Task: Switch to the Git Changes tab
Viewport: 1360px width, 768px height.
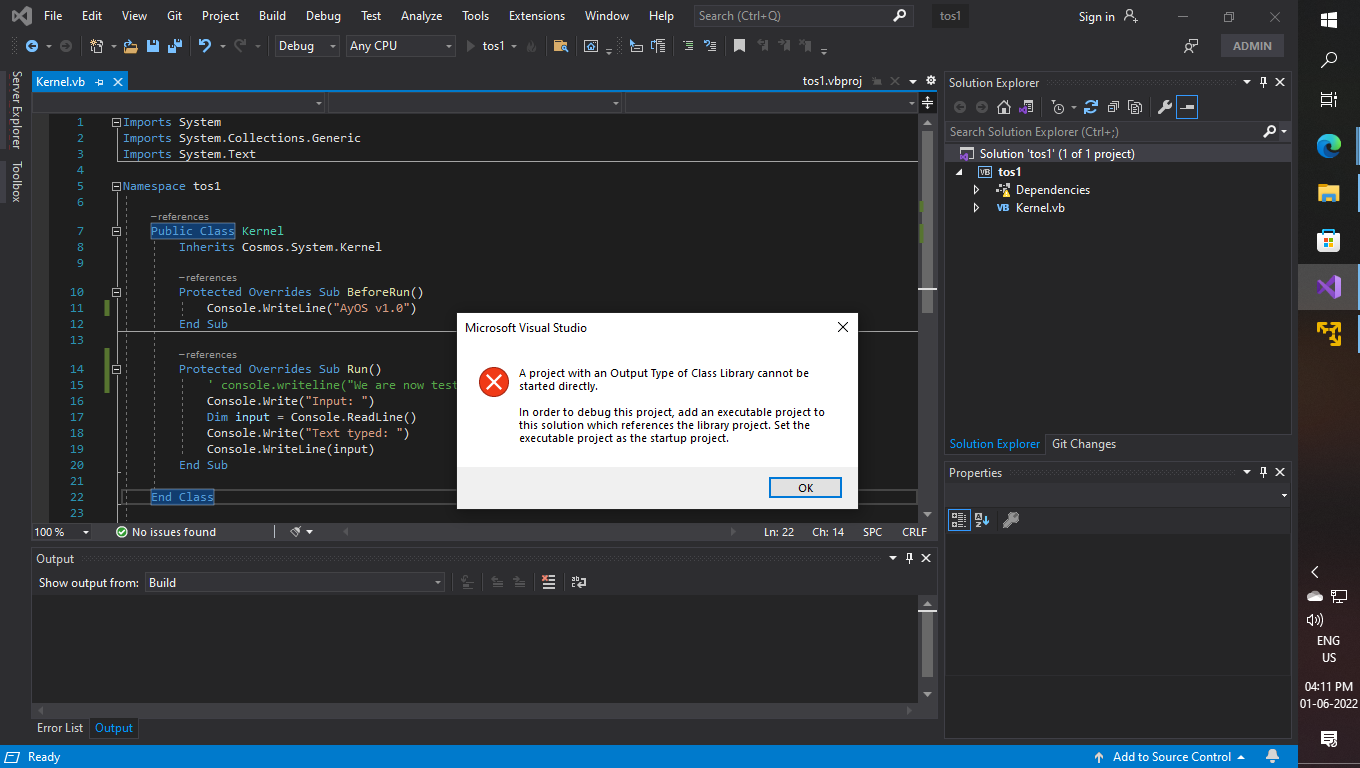Action: click(1083, 443)
